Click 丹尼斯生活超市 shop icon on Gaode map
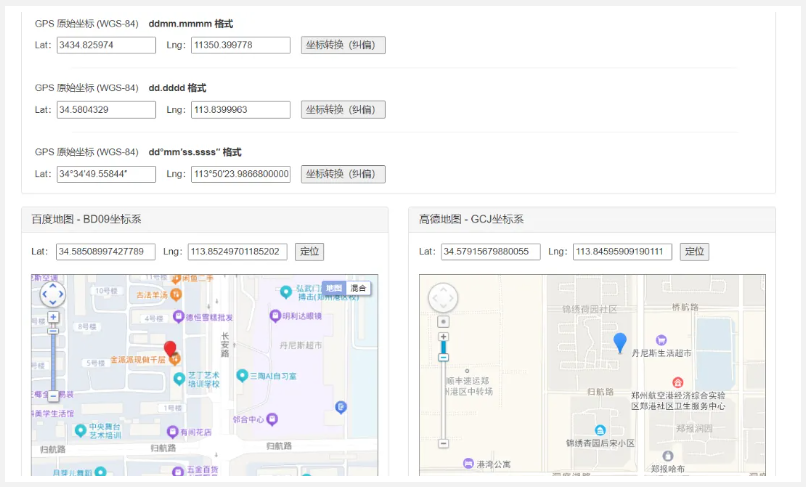 [660, 340]
